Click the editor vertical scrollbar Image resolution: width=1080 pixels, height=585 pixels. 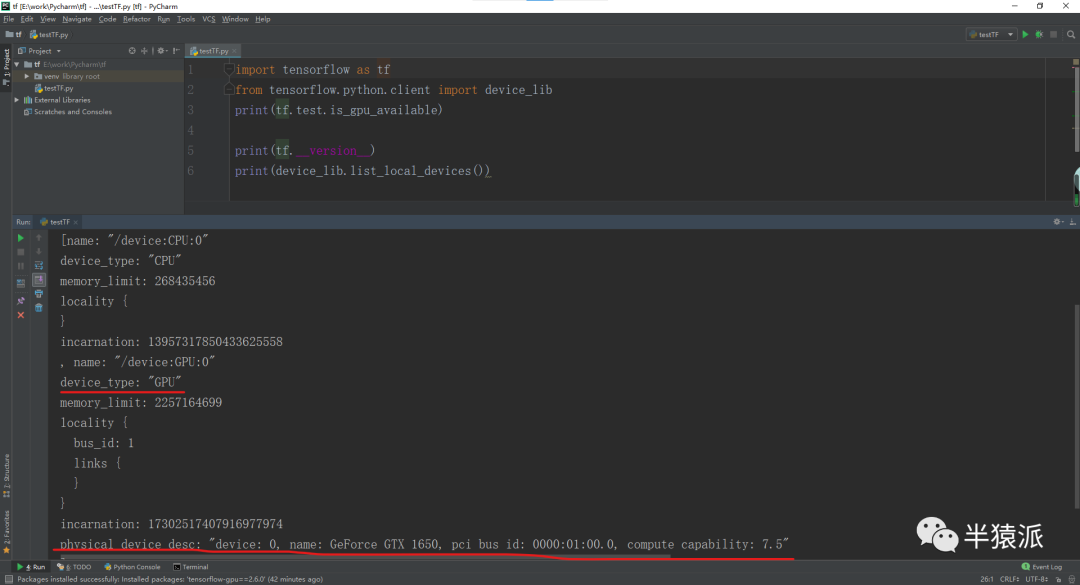pyautogui.click(x=1076, y=110)
